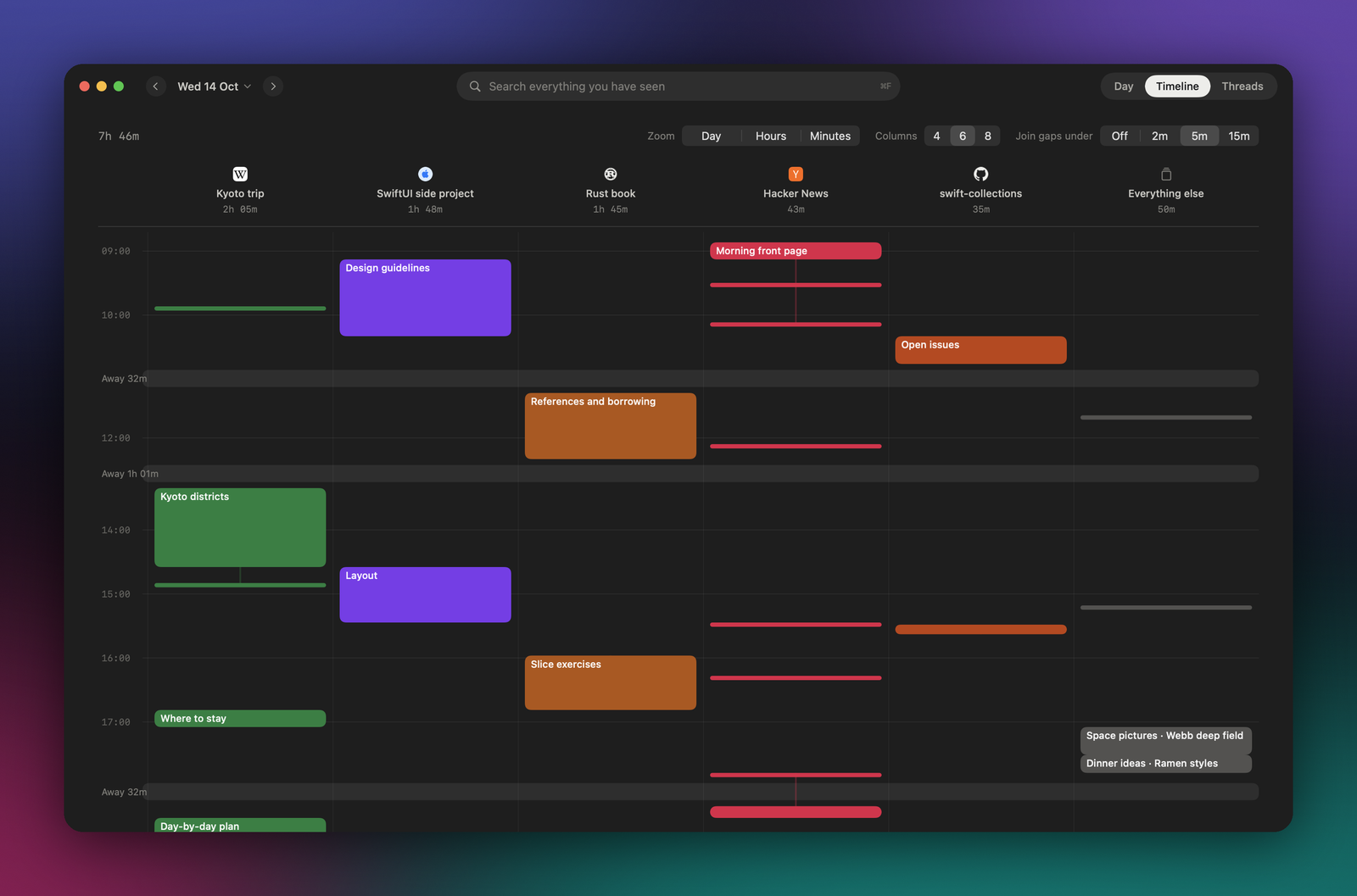Click the 7h 46m total time label
The height and width of the screenshot is (896, 1357).
119,136
